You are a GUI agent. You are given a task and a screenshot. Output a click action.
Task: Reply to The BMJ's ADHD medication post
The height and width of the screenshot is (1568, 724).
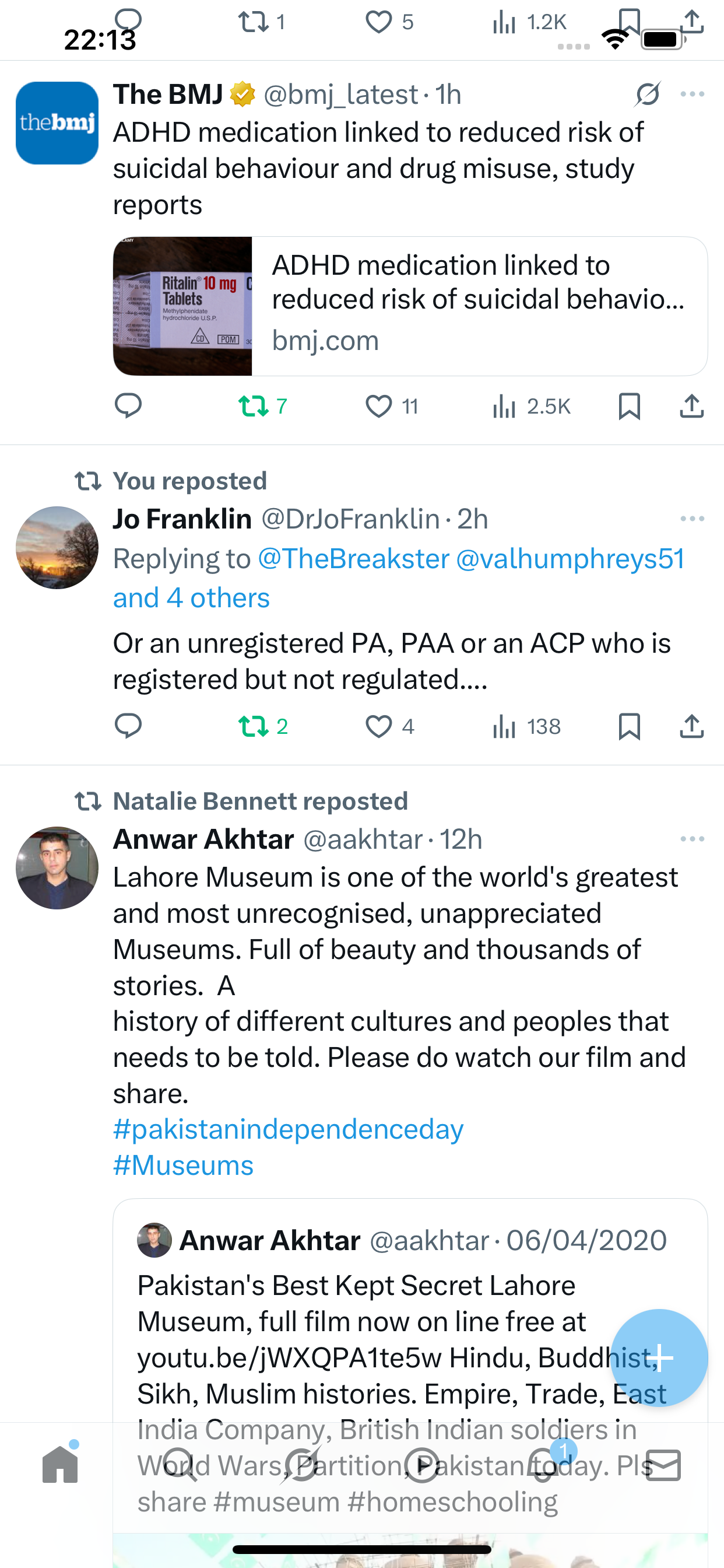(x=128, y=405)
